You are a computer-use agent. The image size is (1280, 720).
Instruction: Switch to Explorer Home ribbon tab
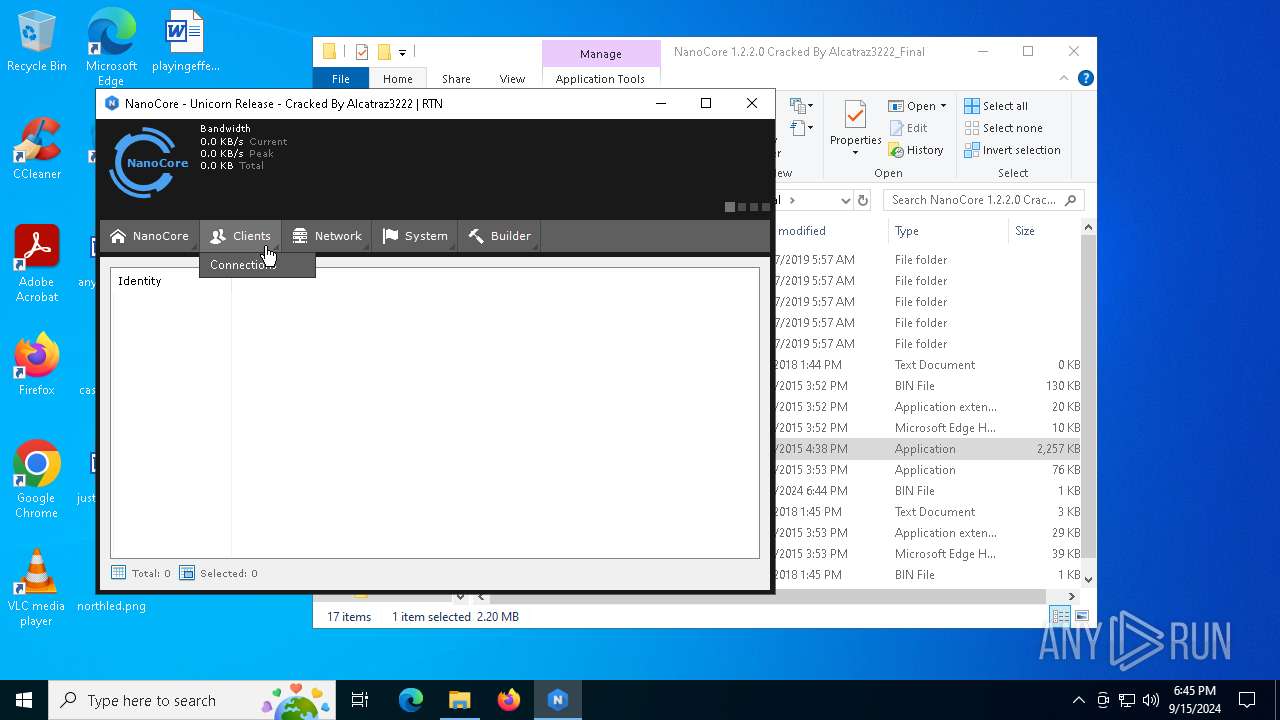397,79
